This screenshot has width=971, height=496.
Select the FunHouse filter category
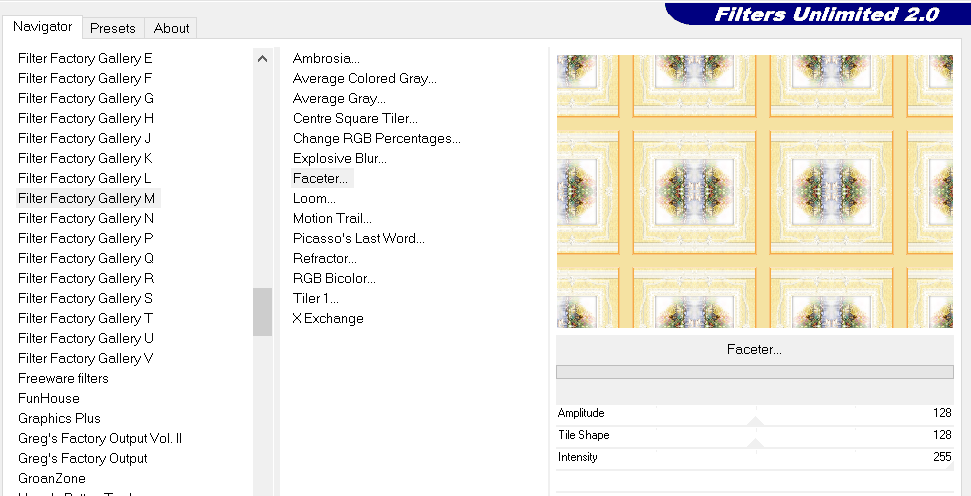49,398
